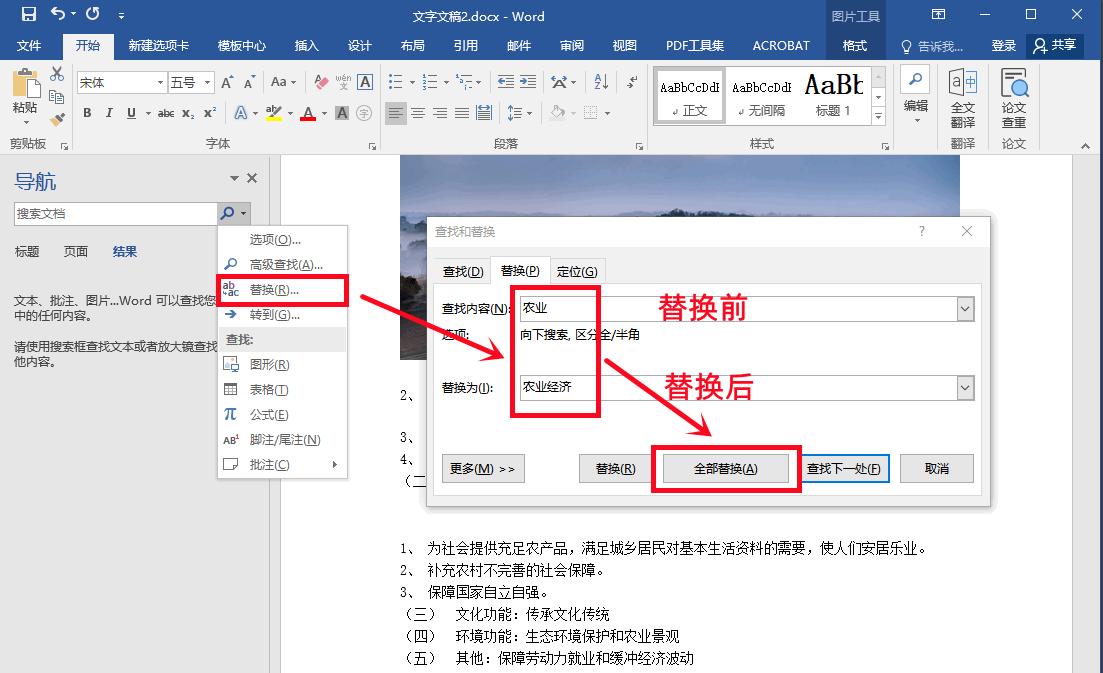Click the 全部替换 button
Image resolution: width=1103 pixels, height=673 pixels.
pyautogui.click(x=726, y=468)
